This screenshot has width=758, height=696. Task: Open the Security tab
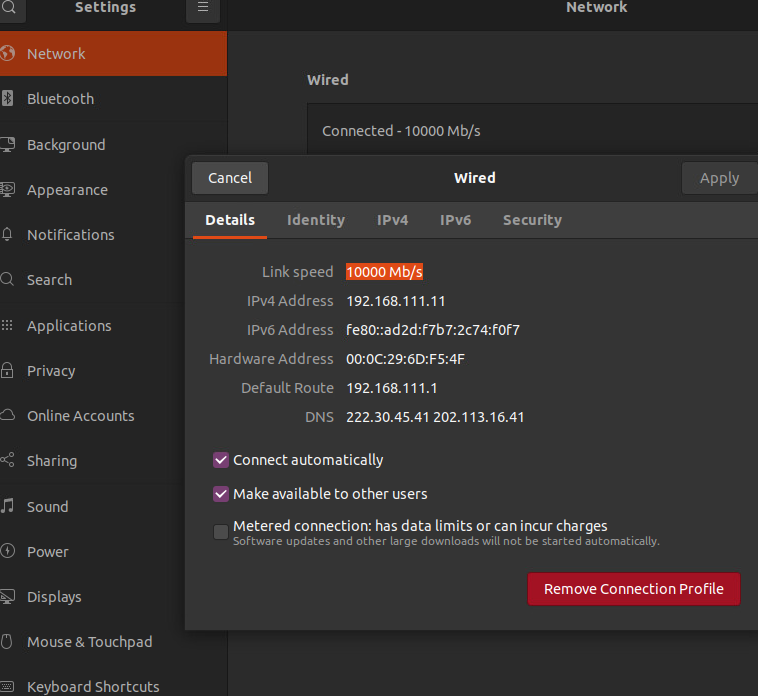pyautogui.click(x=532, y=220)
